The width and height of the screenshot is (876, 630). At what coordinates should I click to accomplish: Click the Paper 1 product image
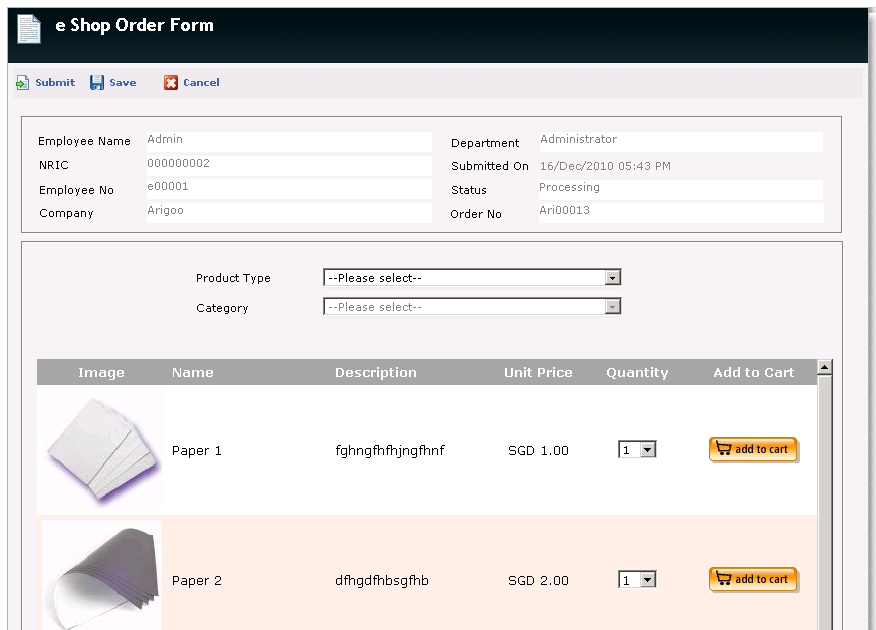(102, 450)
